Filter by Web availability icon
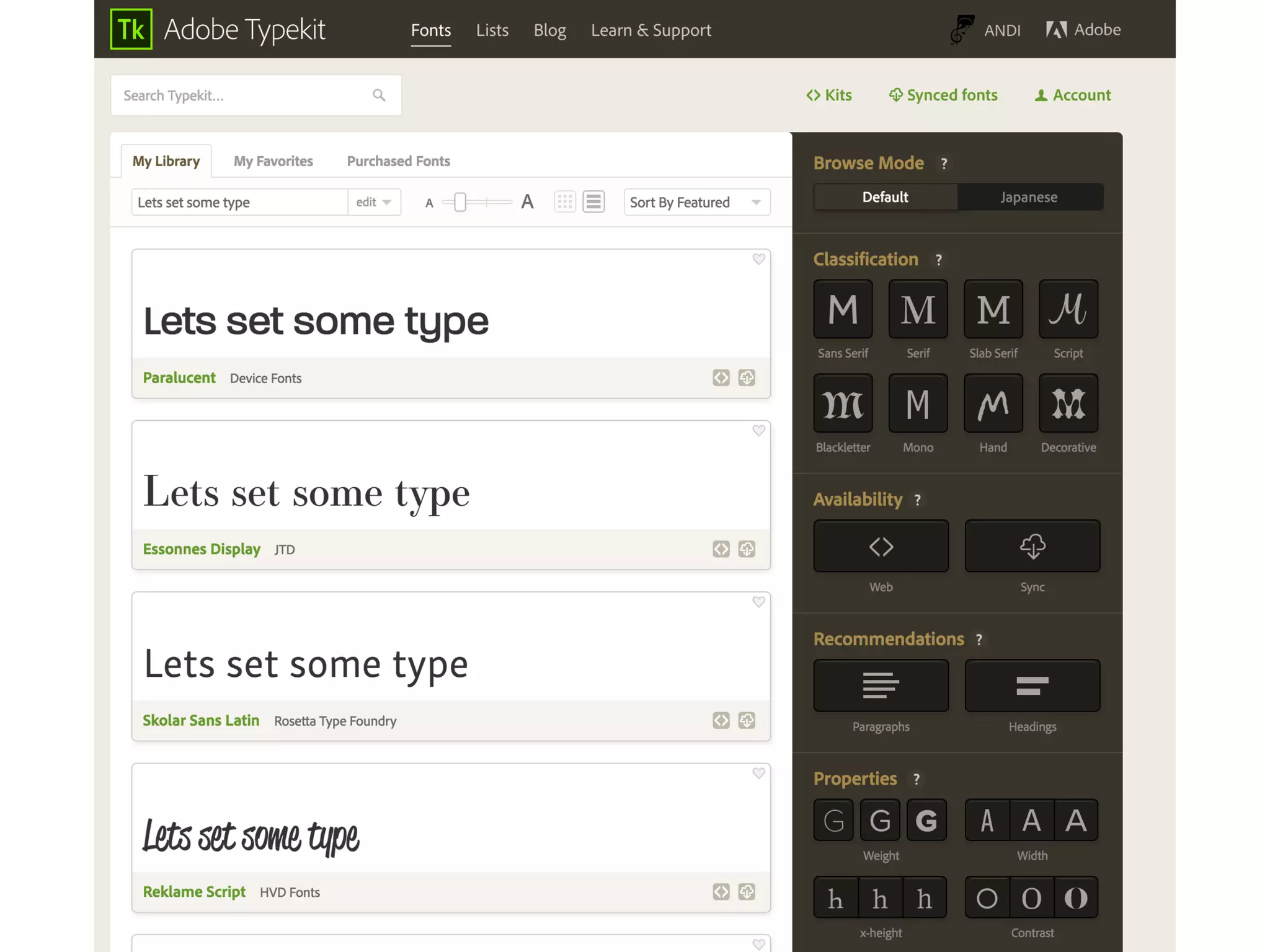The image size is (1270, 952). [881, 546]
